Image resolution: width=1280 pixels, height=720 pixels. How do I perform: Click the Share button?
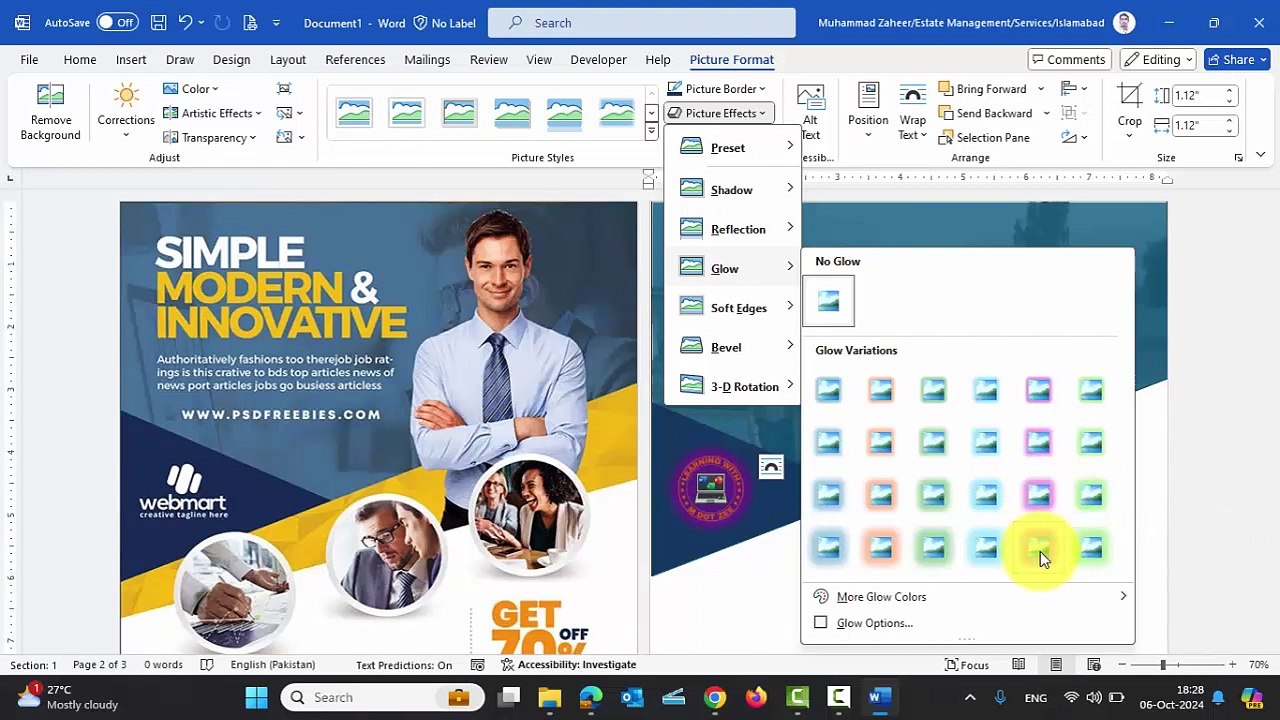(1237, 59)
